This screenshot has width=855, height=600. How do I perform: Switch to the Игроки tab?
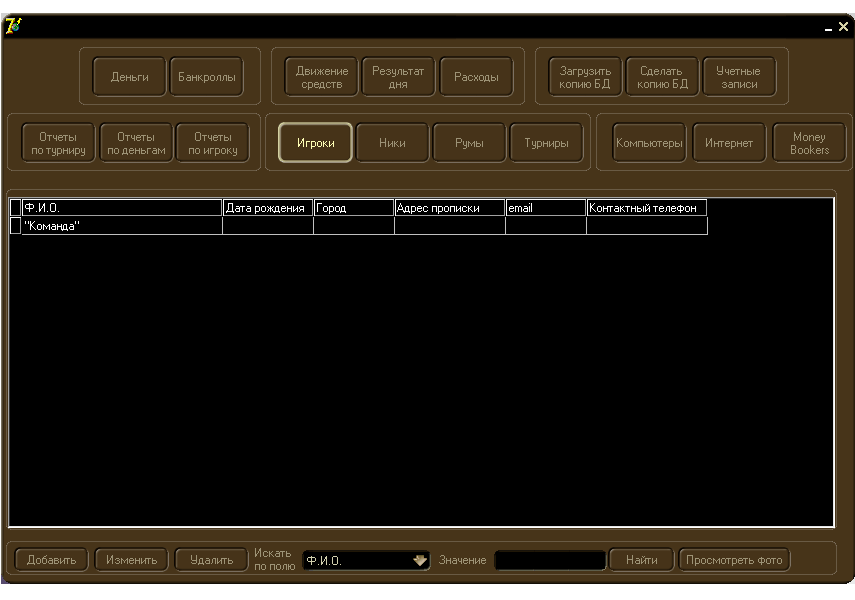[315, 143]
